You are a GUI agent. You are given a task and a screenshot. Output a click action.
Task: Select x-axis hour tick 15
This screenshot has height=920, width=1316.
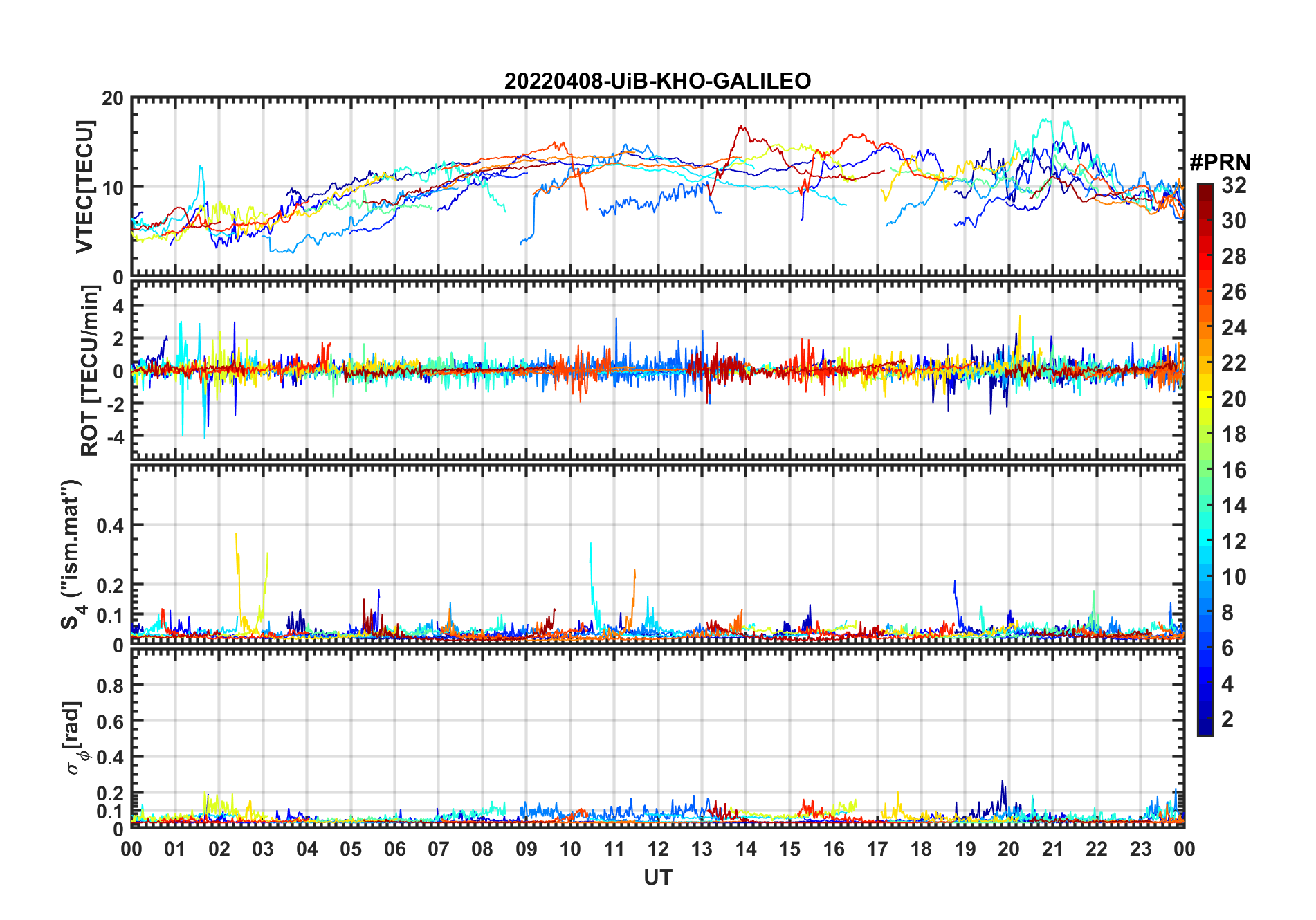(789, 849)
